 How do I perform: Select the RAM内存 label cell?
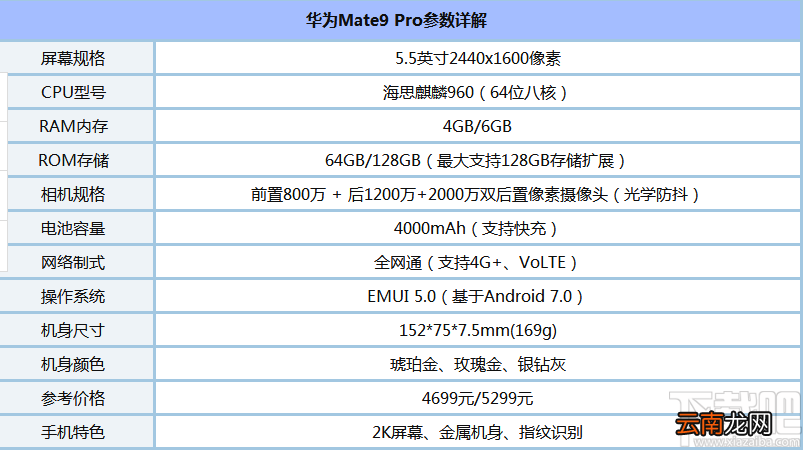pyautogui.click(x=80, y=126)
